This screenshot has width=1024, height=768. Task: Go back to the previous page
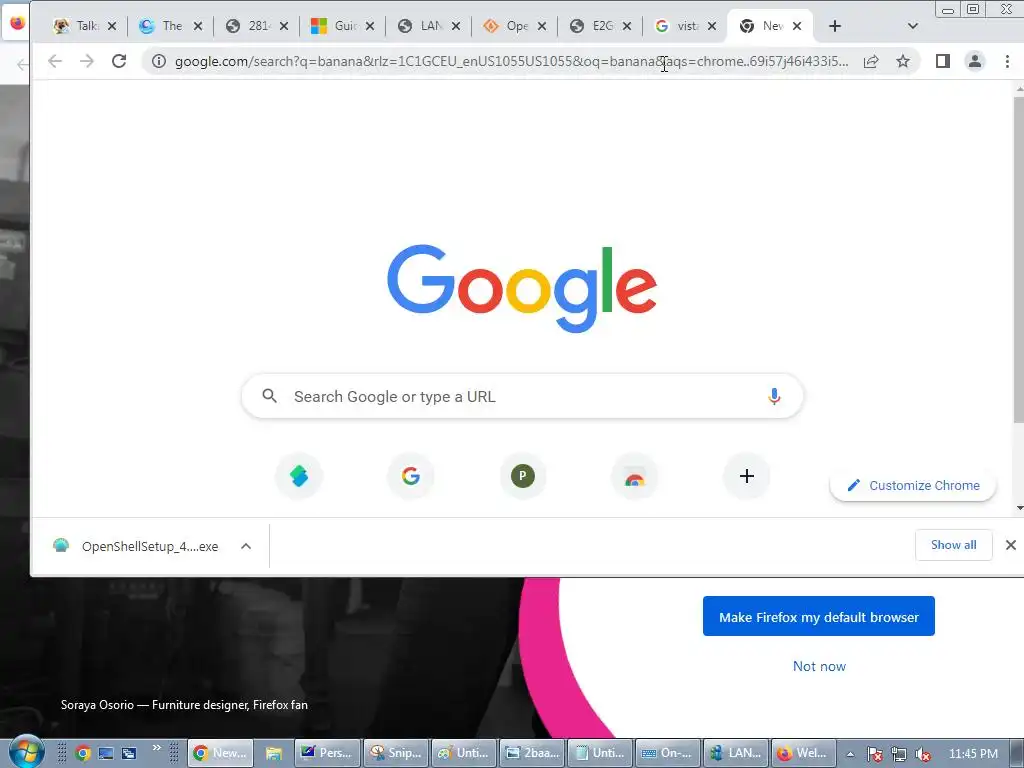[55, 61]
